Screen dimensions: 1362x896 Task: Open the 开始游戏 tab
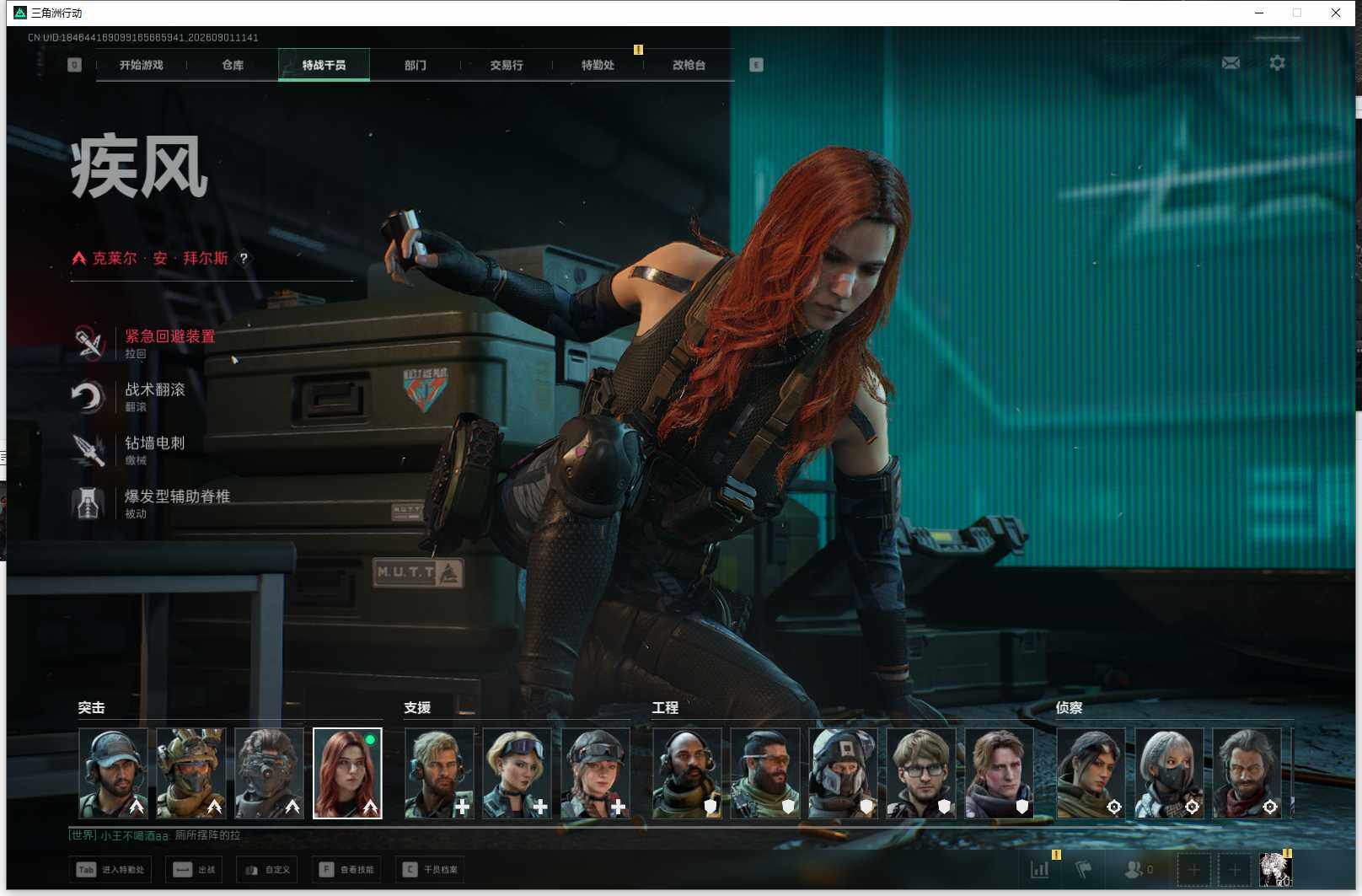(141, 65)
